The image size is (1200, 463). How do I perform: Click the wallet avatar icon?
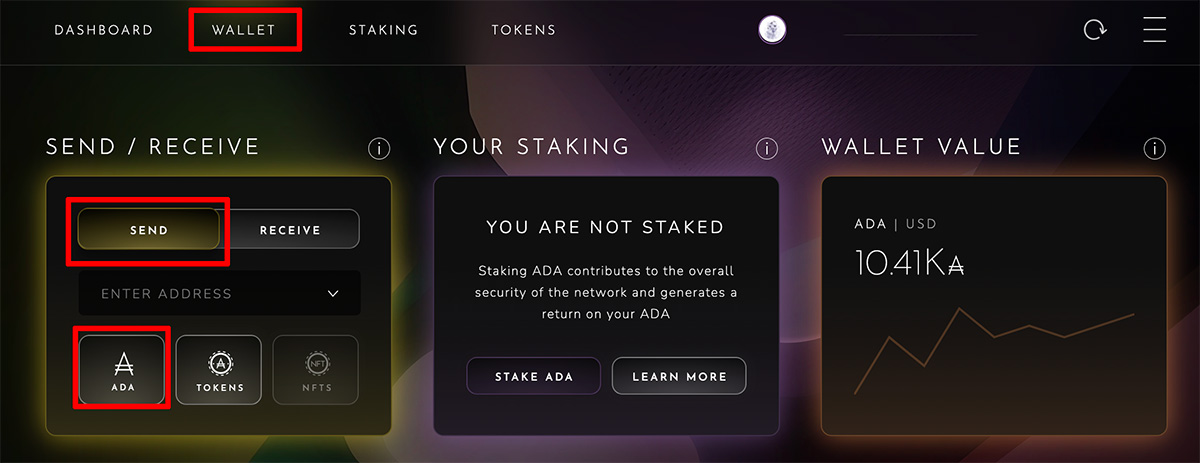[772, 30]
